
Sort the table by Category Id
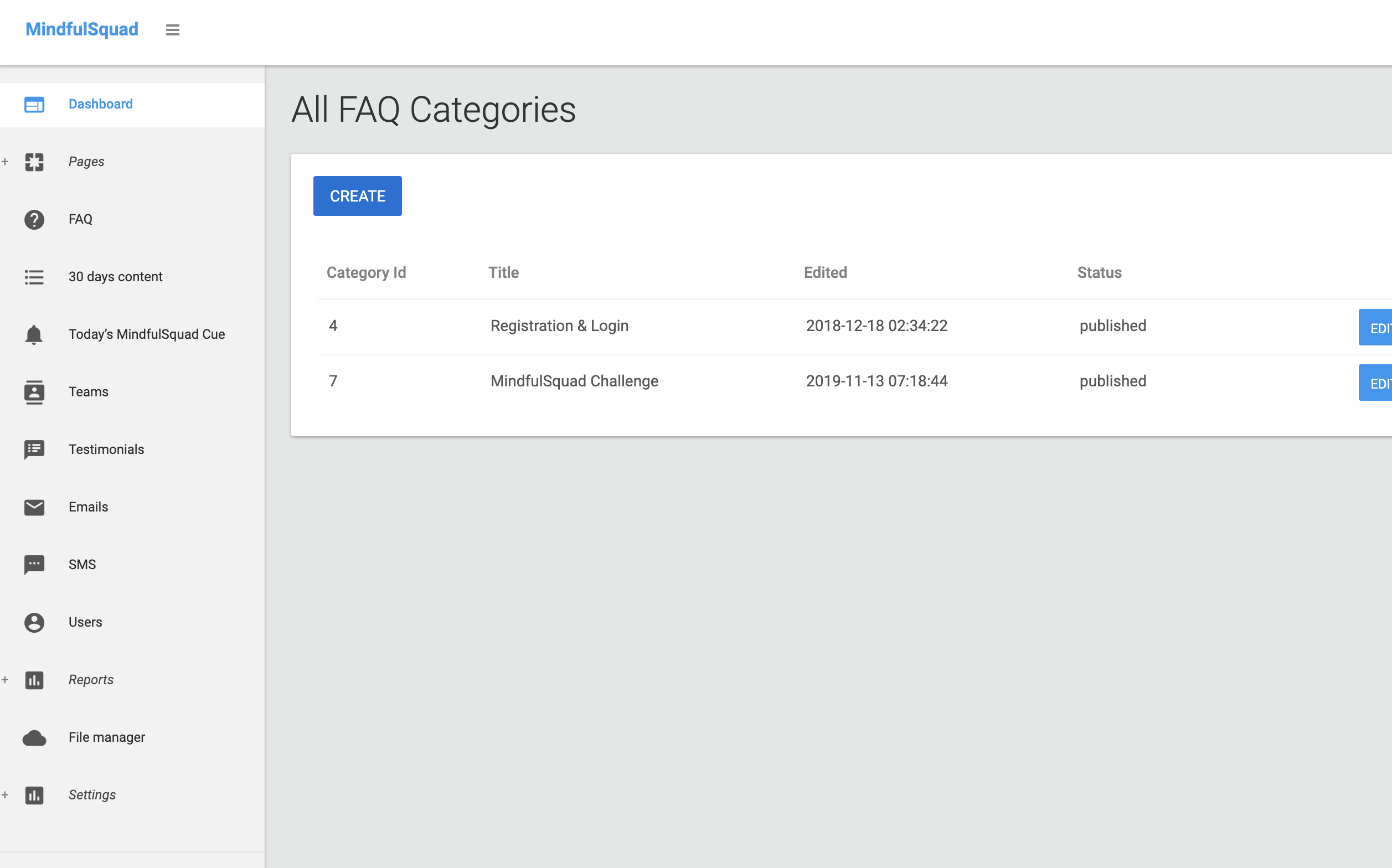pos(366,272)
